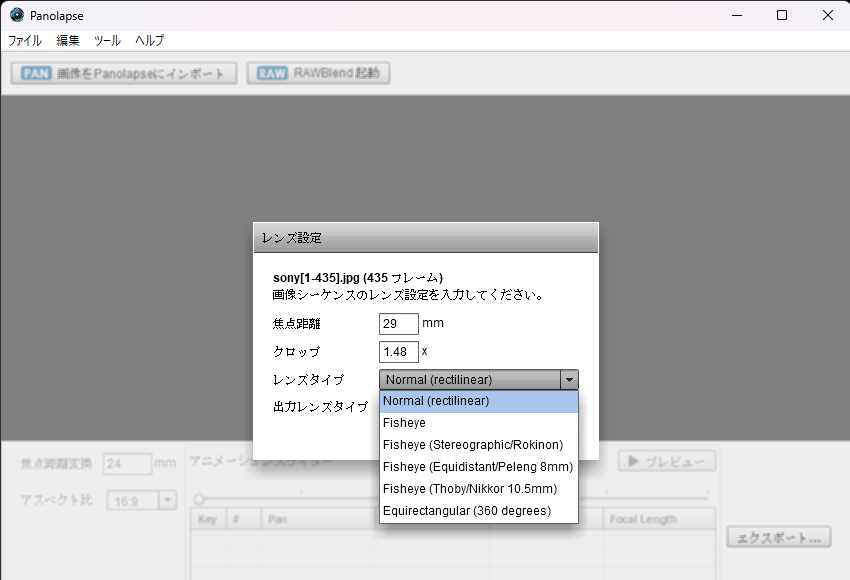Collapse the レンズタイプ dropdown arrow

pos(569,380)
